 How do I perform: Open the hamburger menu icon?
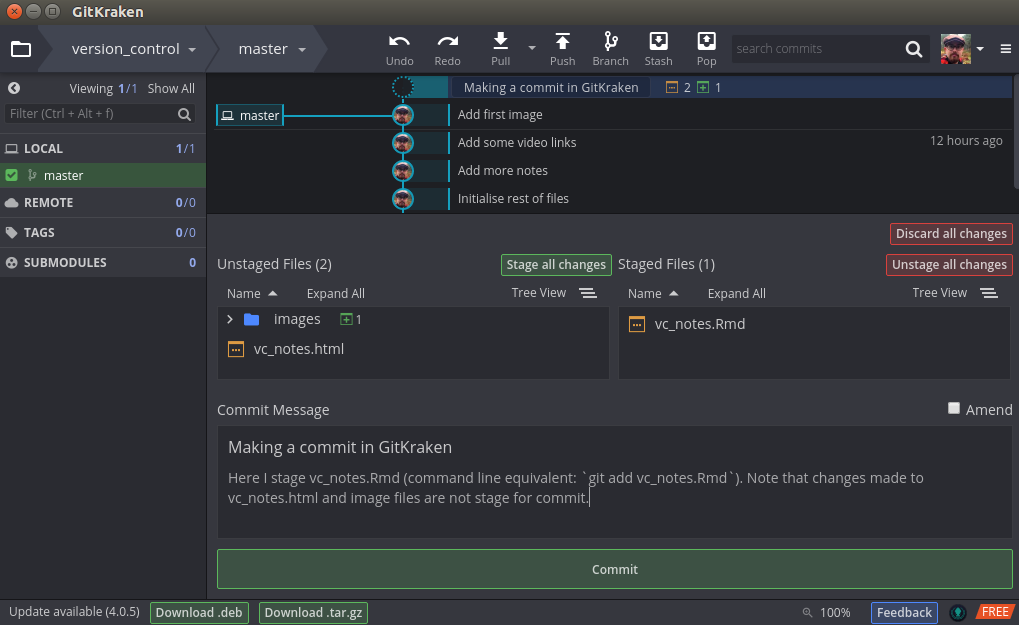point(1005,49)
